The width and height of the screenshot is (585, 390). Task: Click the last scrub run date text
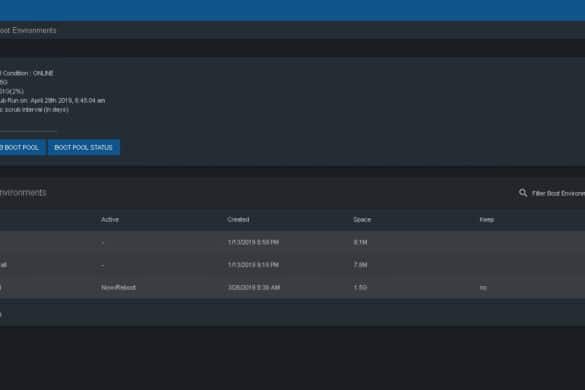point(52,100)
